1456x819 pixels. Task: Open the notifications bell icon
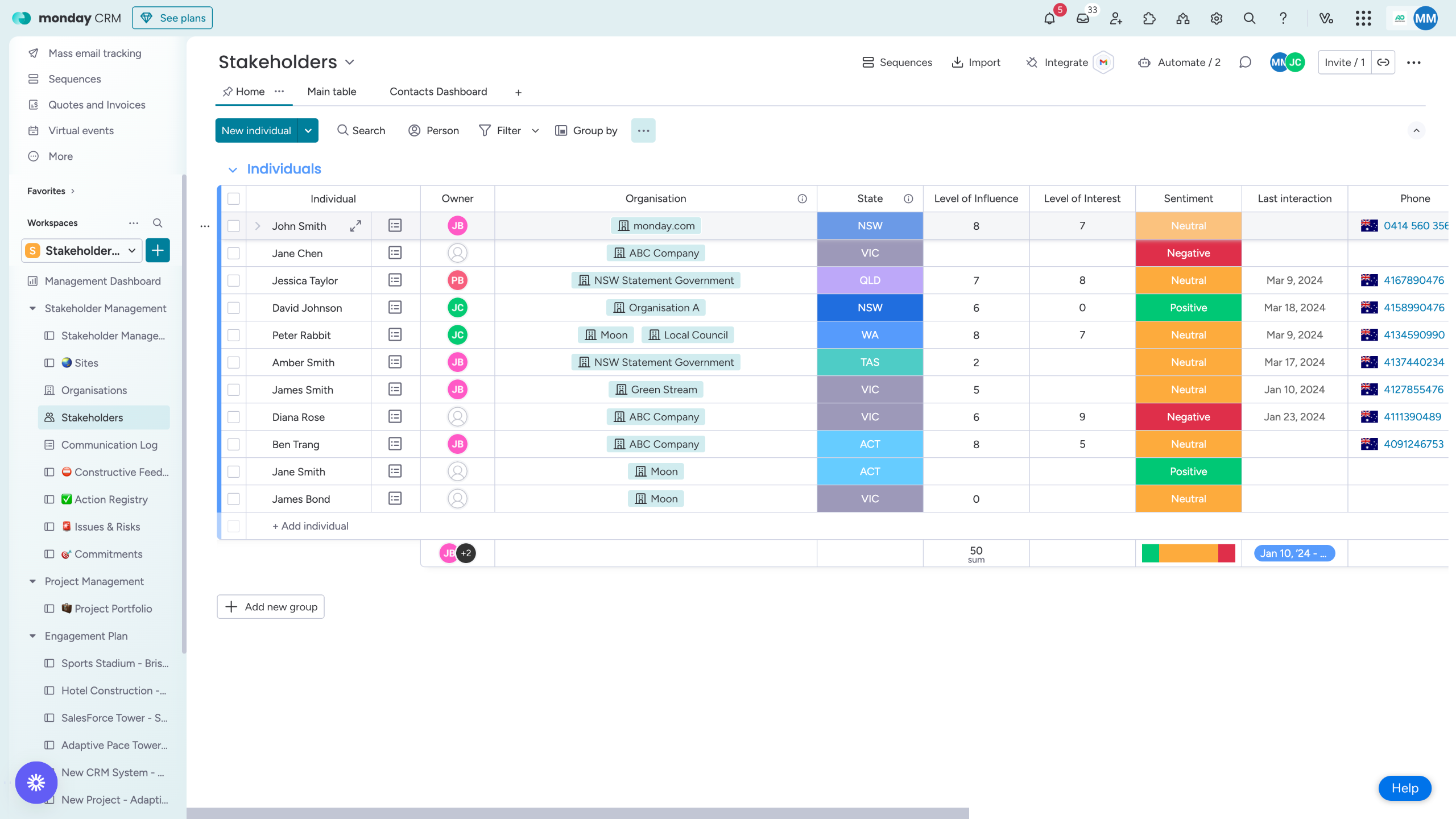point(1049,18)
